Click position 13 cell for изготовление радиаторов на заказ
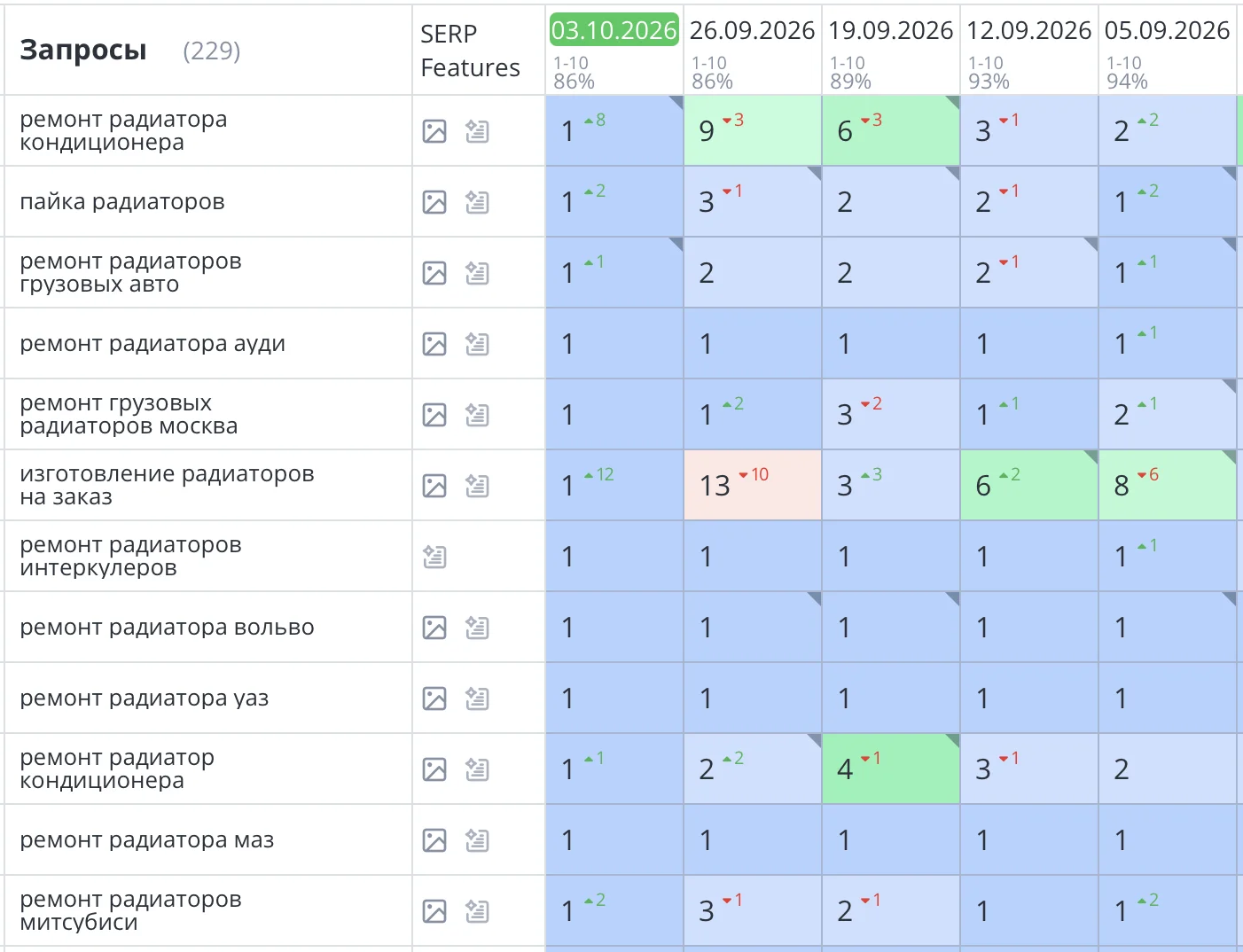Image resolution: width=1243 pixels, height=952 pixels. click(753, 485)
